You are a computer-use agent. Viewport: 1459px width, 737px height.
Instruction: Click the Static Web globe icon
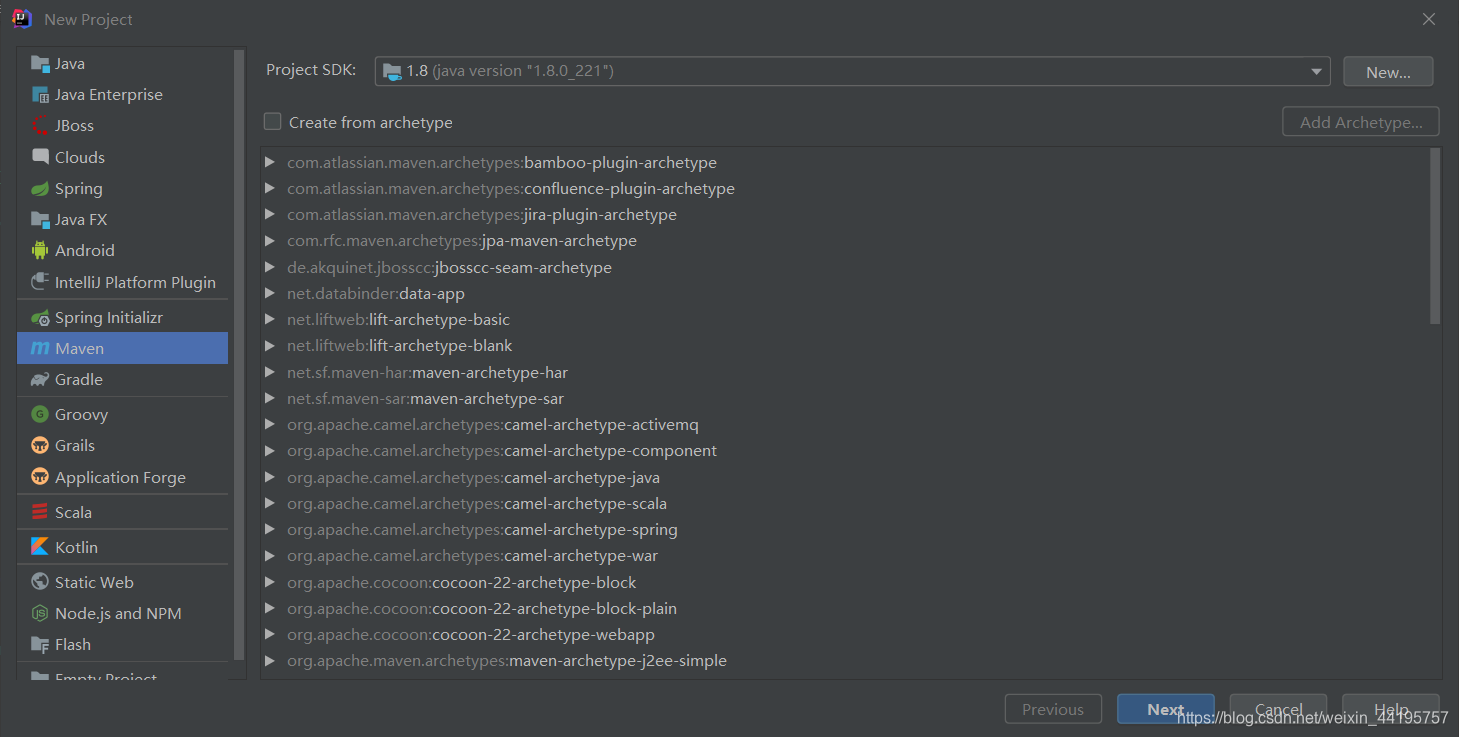click(40, 582)
